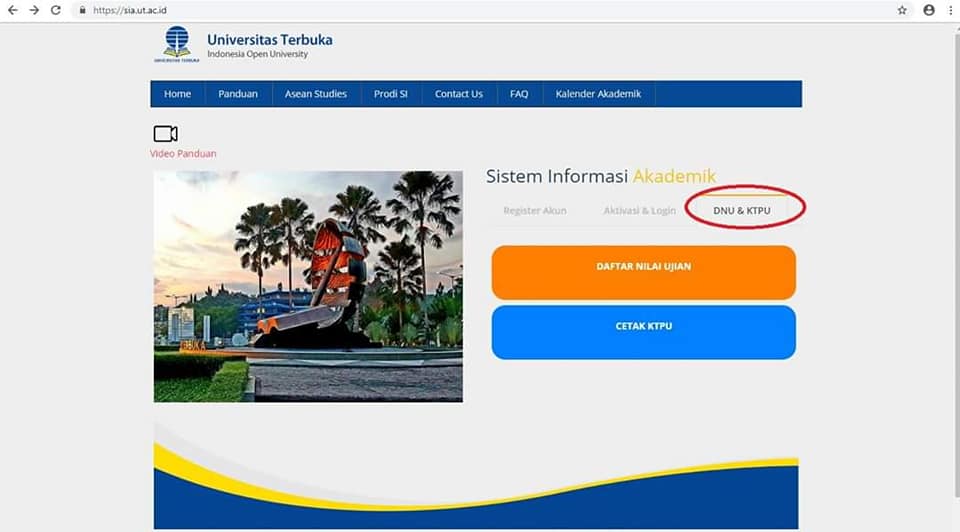Screen dimensions: 960x532
Task: Reload the page with refresh icon
Action: [56, 10]
